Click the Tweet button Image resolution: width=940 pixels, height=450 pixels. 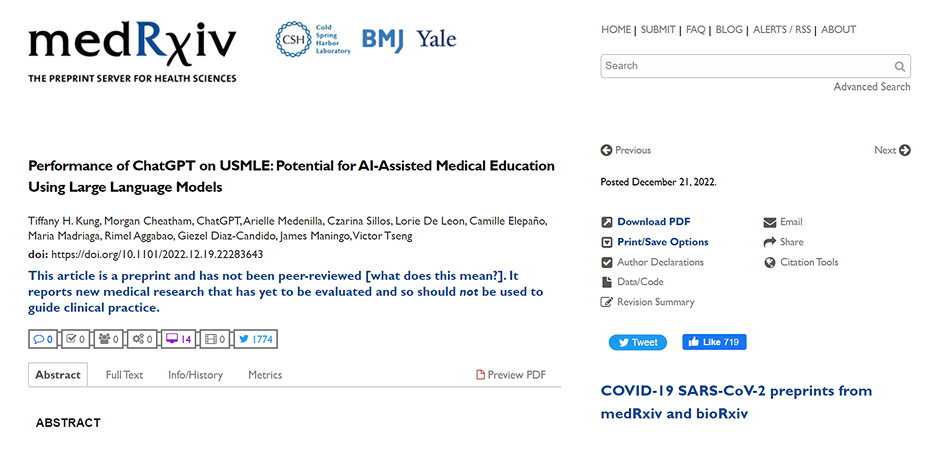pos(638,342)
